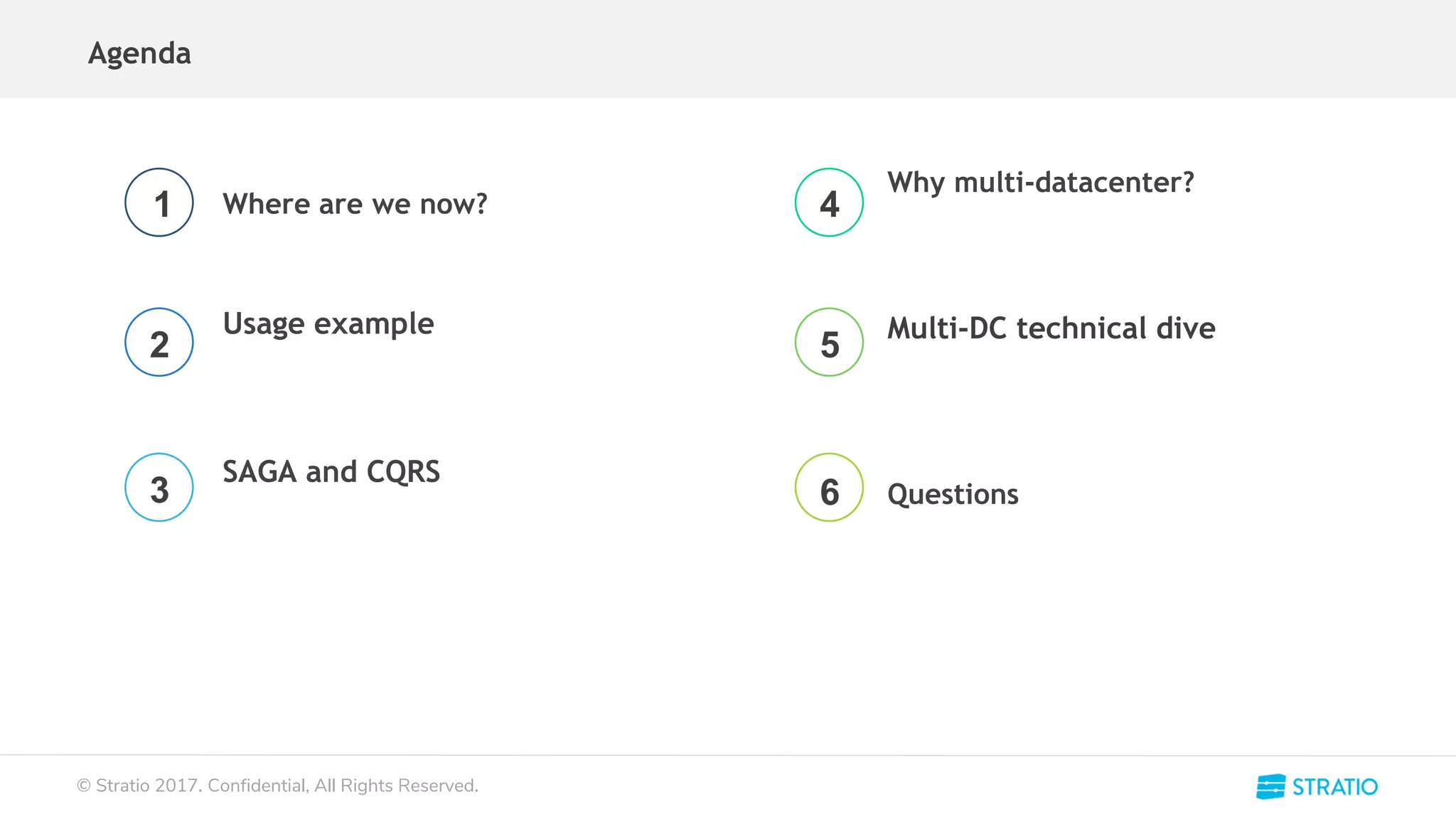The width and height of the screenshot is (1456, 819).
Task: Click the 'Agenda' slide title
Action: (139, 53)
